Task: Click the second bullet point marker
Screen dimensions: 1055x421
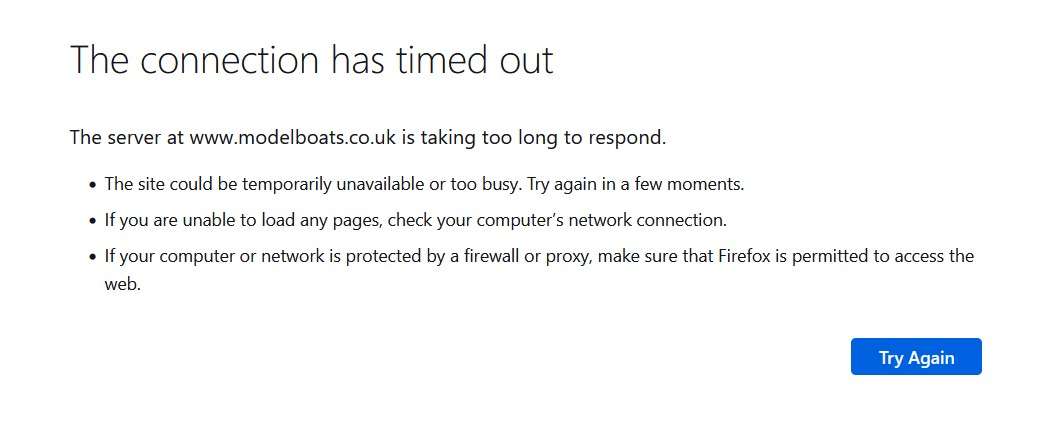Action: coord(93,221)
